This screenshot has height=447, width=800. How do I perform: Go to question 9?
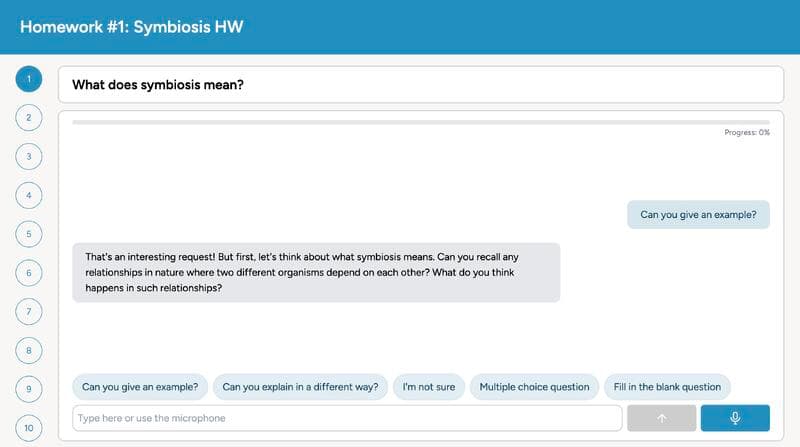tap(29, 389)
